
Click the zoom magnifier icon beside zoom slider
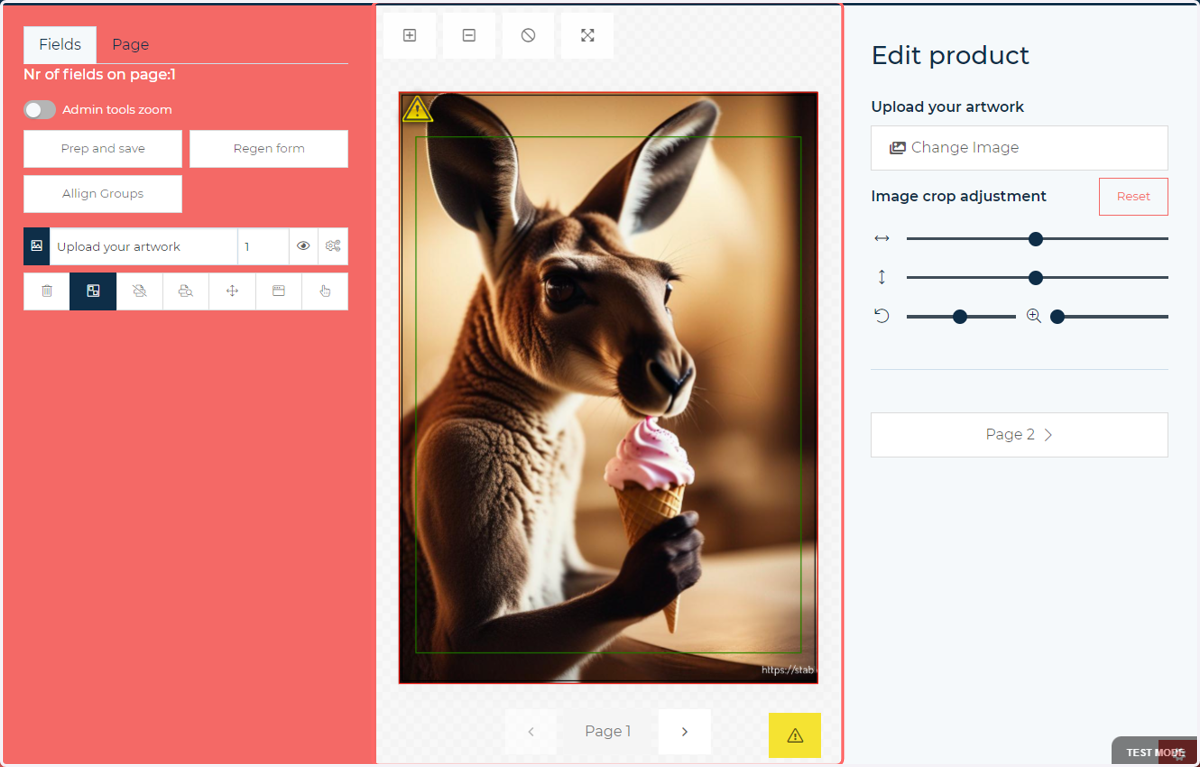click(x=1034, y=316)
